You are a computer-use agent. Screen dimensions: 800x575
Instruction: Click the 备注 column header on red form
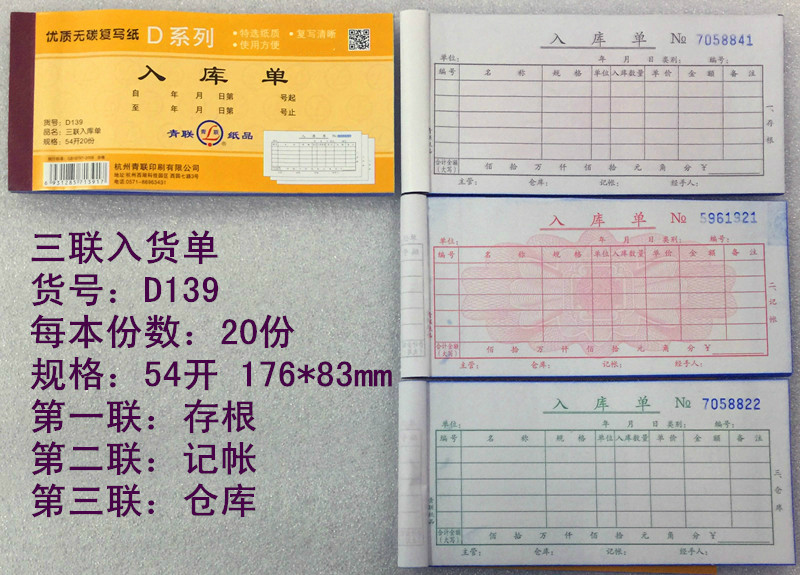[x=744, y=252]
